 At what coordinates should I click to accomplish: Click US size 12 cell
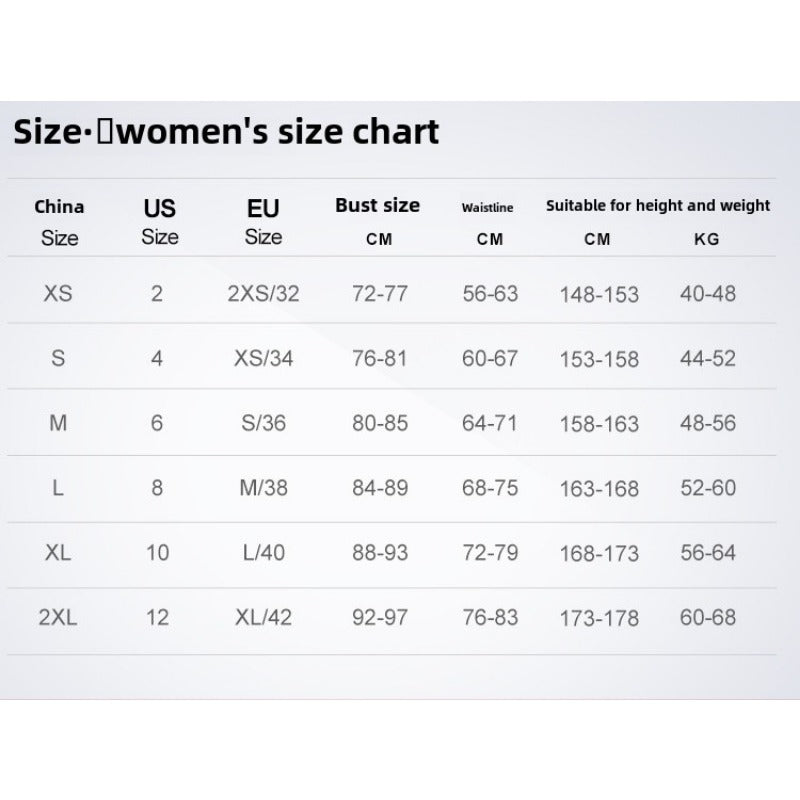[157, 617]
